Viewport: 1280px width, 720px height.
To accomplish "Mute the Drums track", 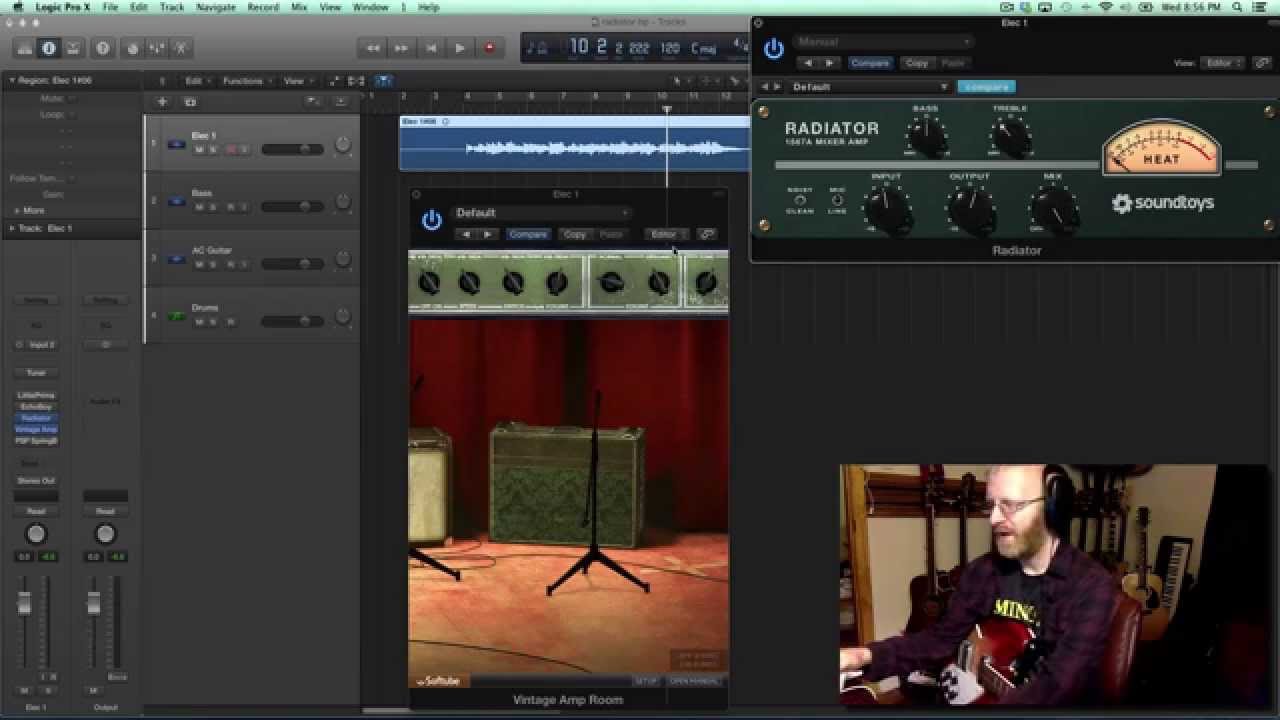I will click(198, 322).
